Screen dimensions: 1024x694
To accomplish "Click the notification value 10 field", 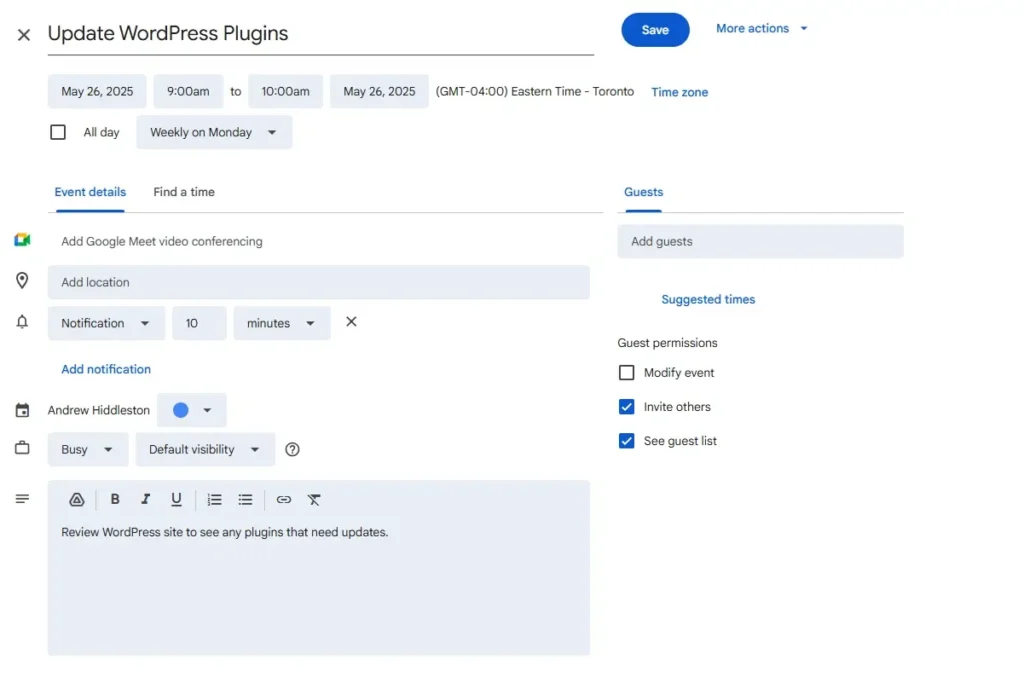I will (199, 323).
